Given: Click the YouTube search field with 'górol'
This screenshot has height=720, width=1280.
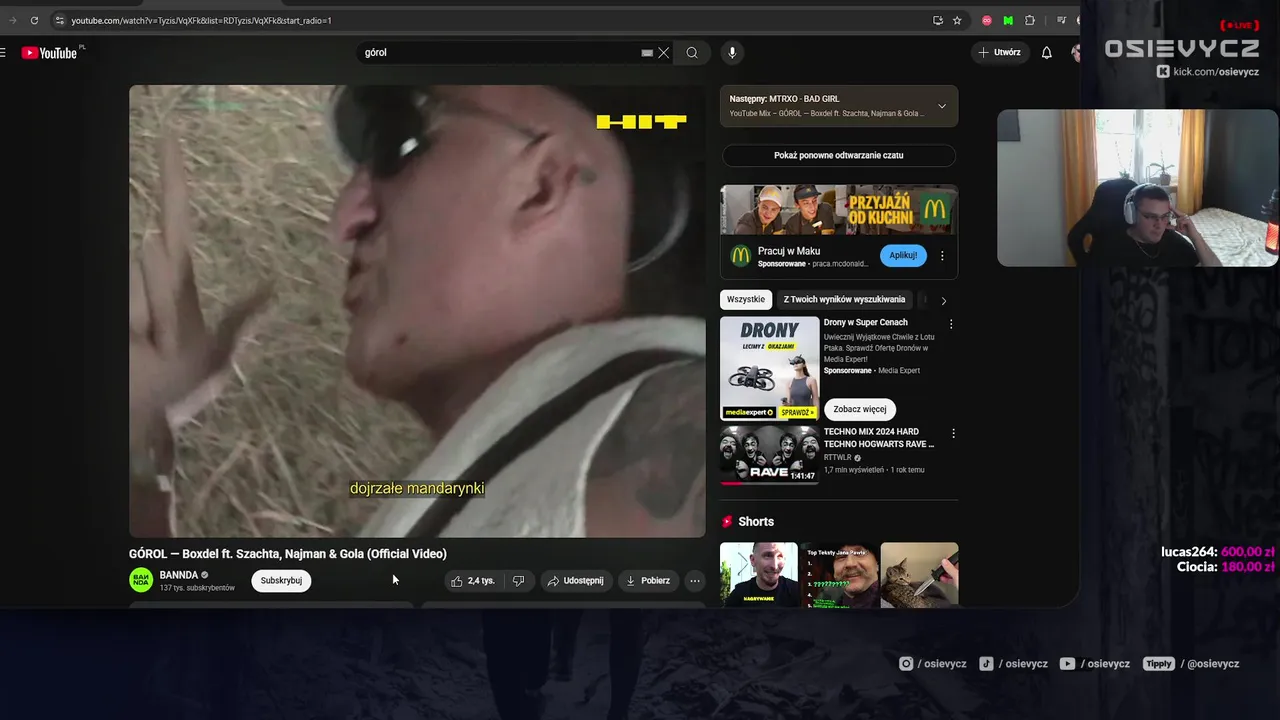Looking at the screenshot, I should coord(500,53).
